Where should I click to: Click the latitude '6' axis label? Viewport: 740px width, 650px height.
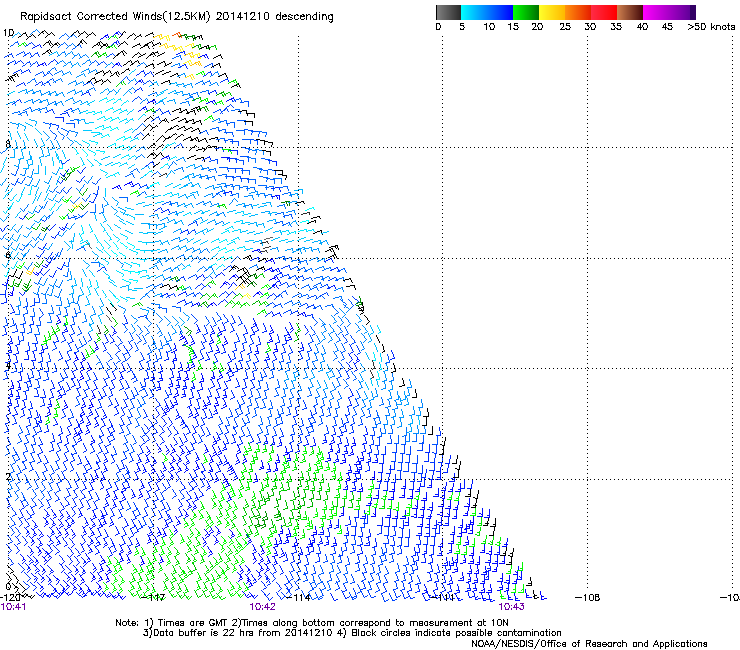8,255
